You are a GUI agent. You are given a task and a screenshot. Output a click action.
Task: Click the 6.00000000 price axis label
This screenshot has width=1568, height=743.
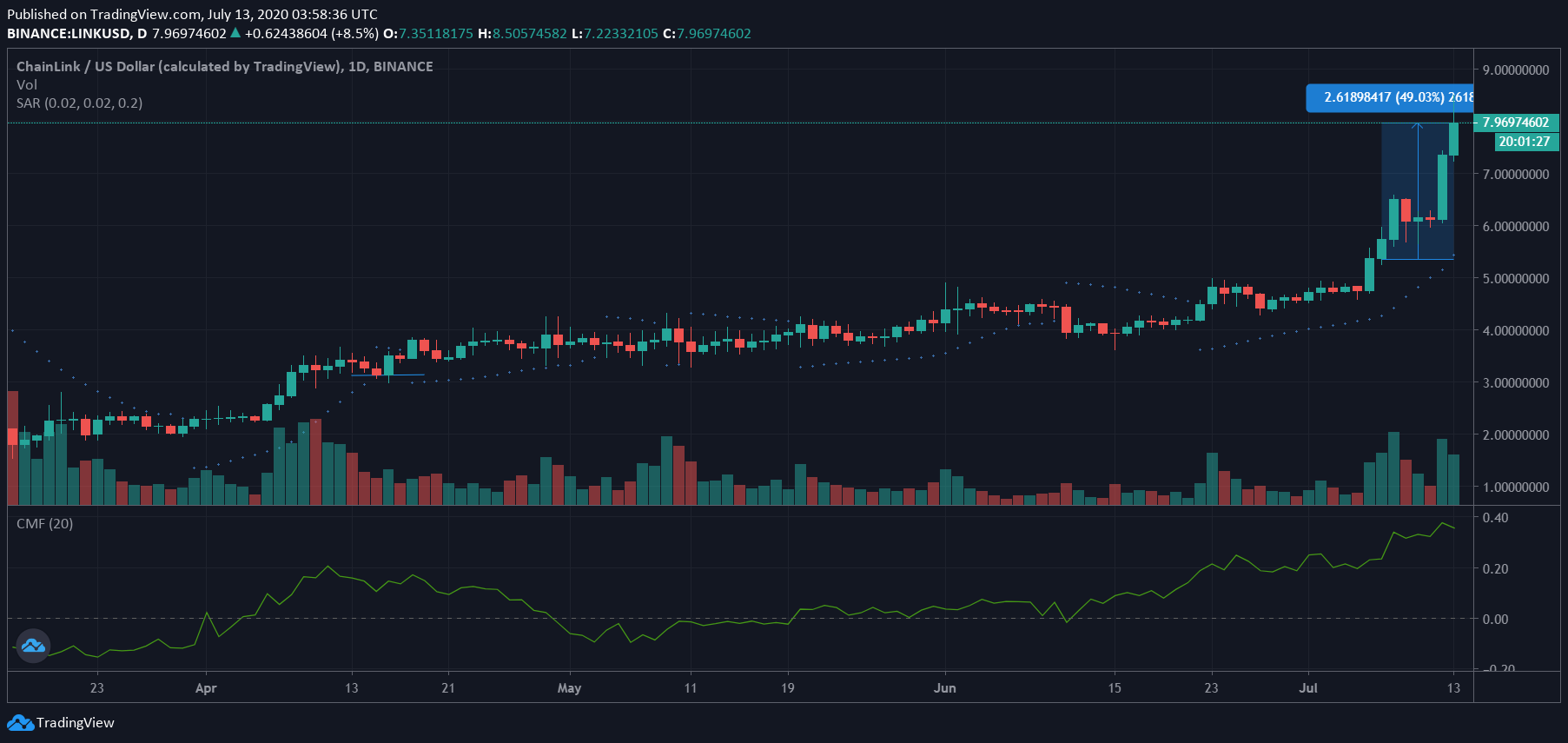coord(1516,227)
